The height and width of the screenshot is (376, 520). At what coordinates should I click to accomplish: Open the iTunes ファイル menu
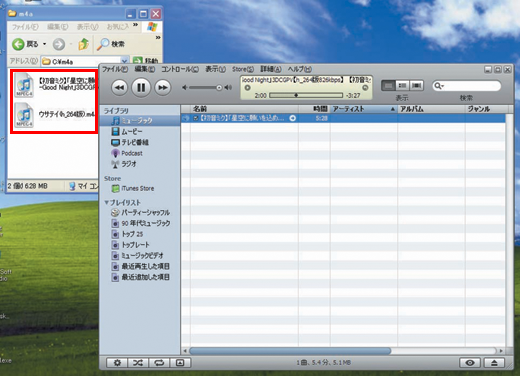coord(115,69)
